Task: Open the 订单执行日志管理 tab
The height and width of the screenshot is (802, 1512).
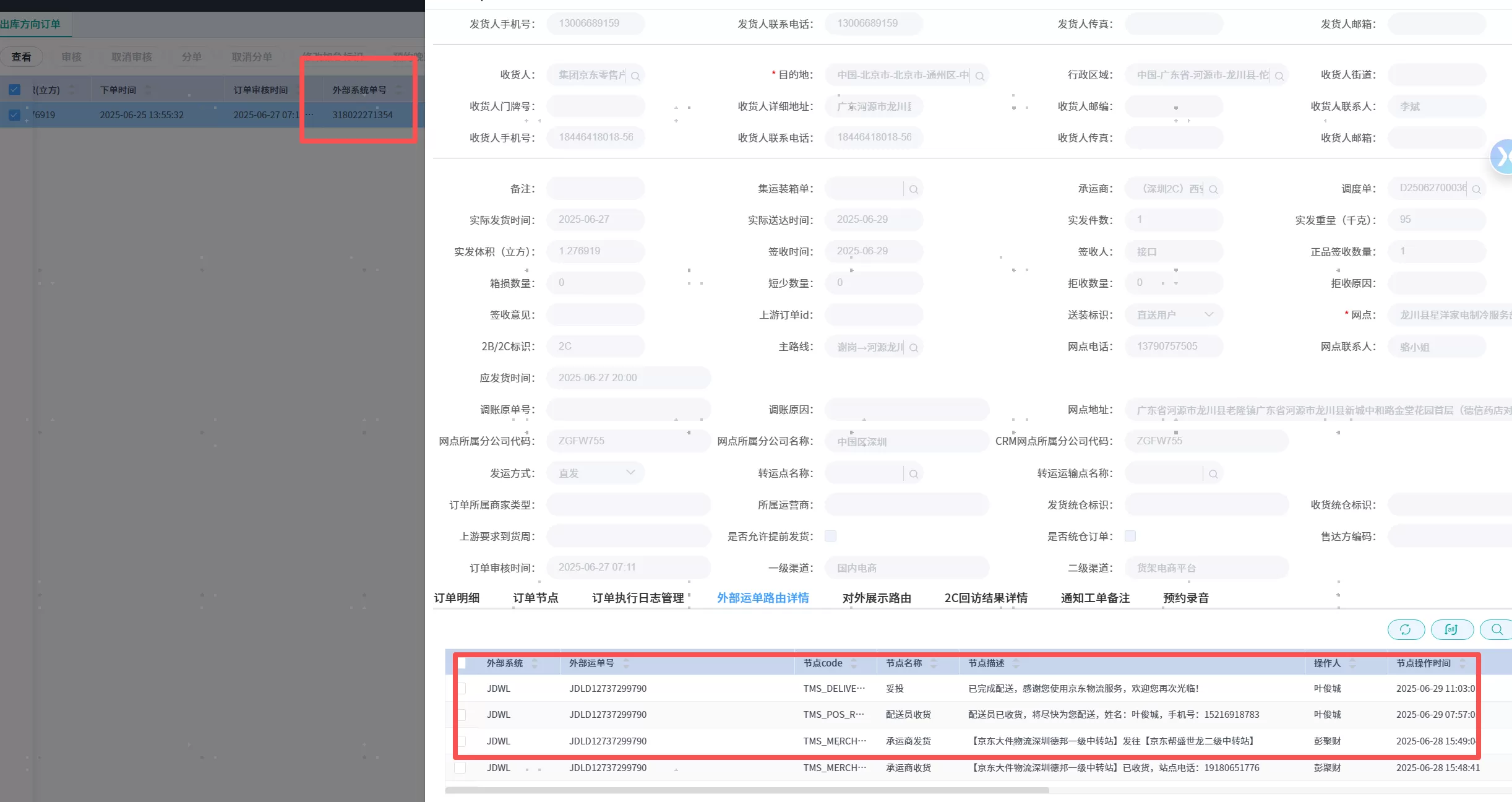Action: pyautogui.click(x=637, y=598)
